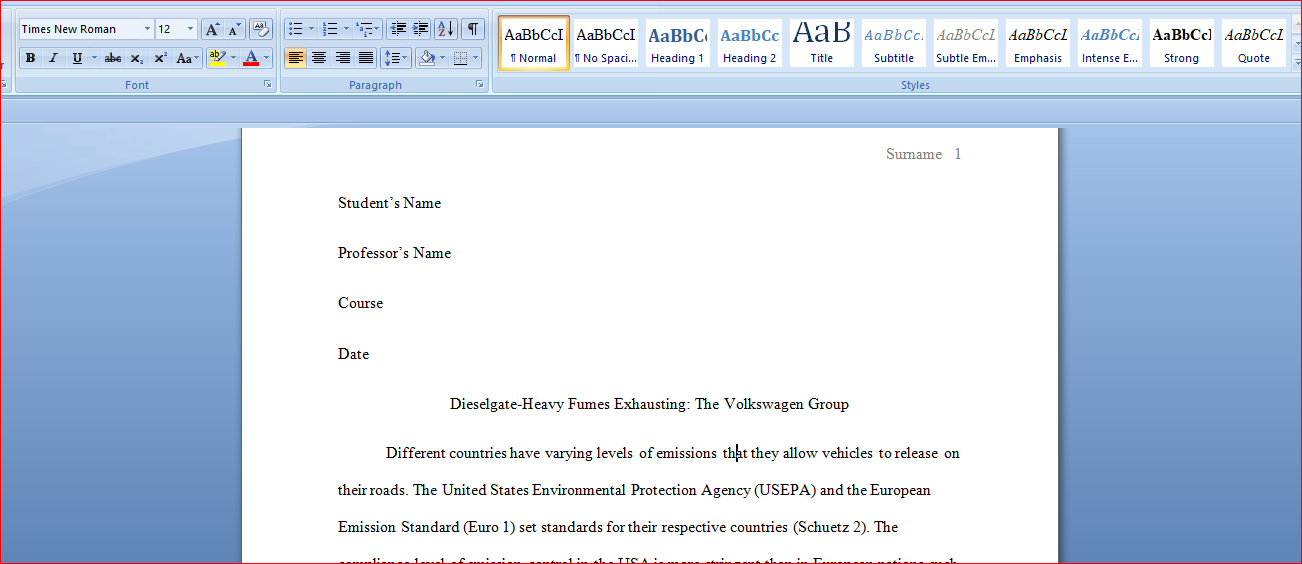Click the Shrink Font button
The width and height of the screenshot is (1302, 564).
234,29
